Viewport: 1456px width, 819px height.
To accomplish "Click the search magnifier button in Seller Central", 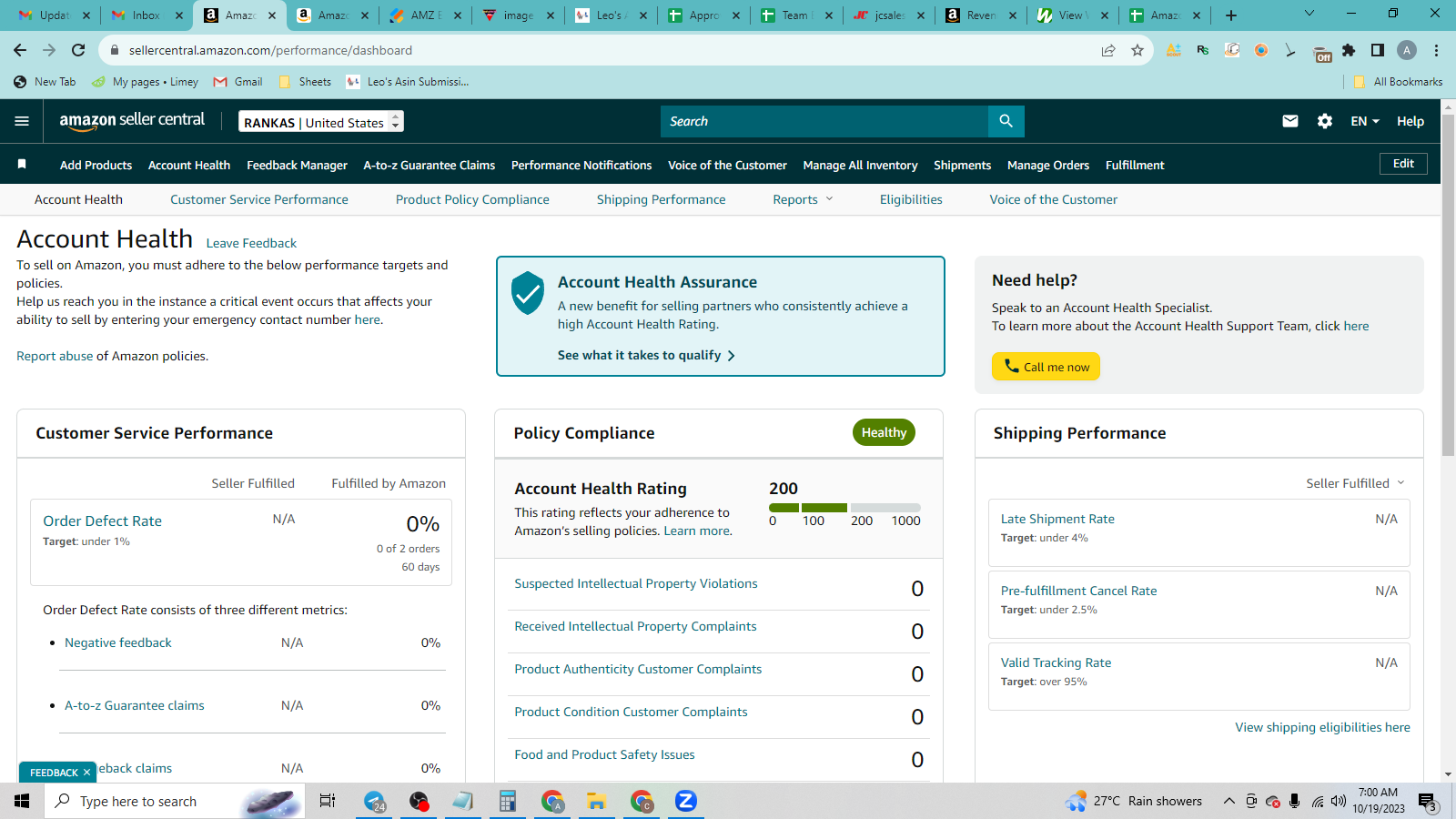I will (x=1006, y=121).
